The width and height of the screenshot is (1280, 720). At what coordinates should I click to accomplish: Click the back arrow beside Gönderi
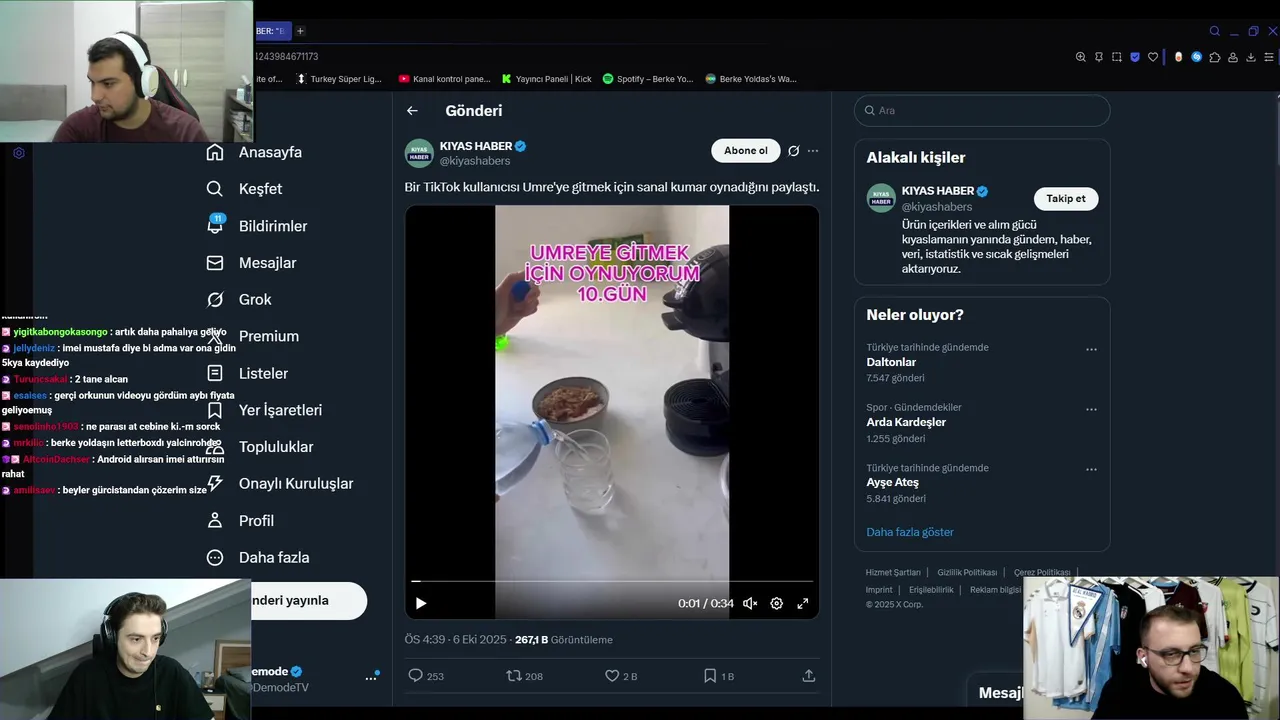point(412,111)
